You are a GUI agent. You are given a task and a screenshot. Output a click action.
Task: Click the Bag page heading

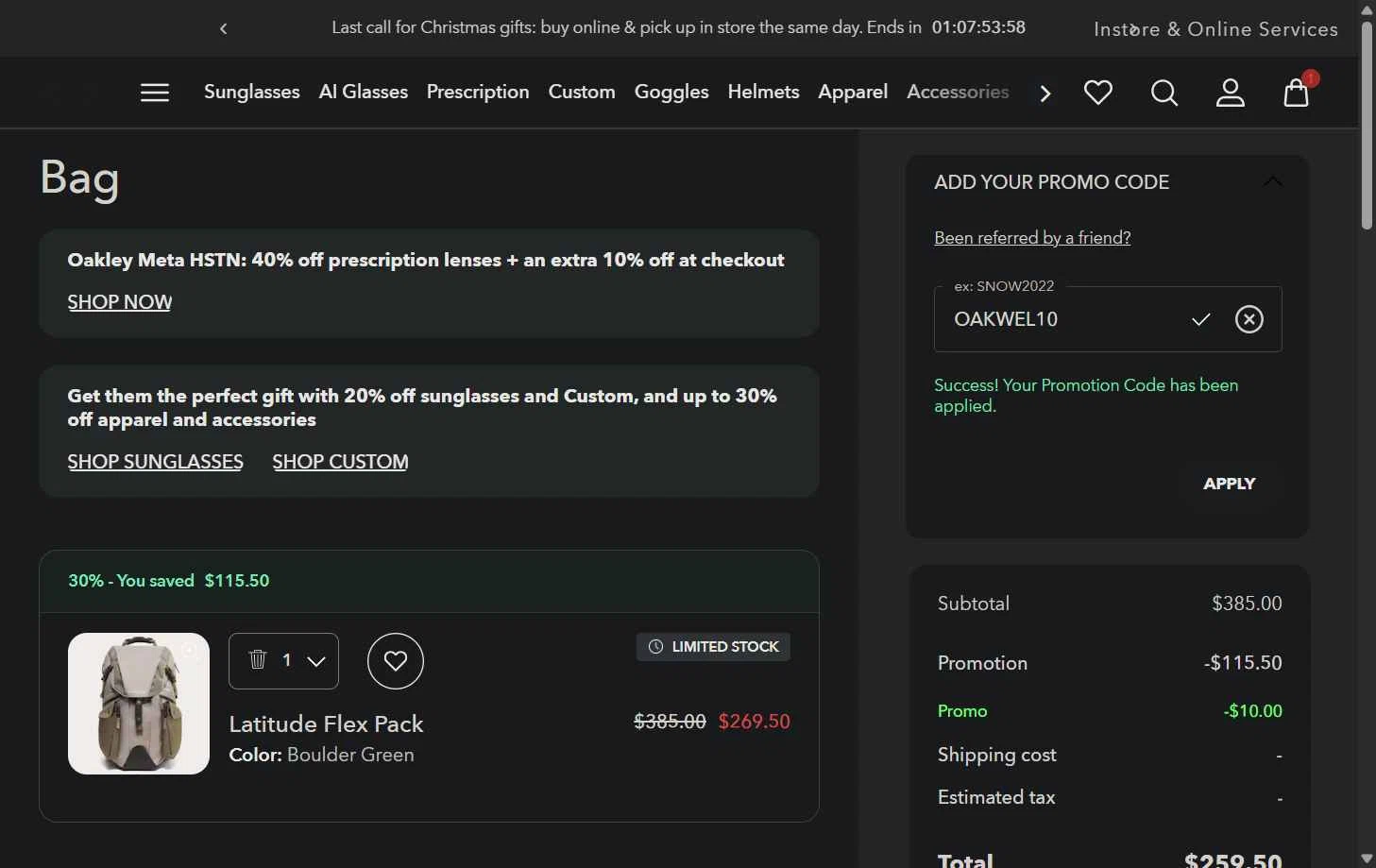pos(80,179)
